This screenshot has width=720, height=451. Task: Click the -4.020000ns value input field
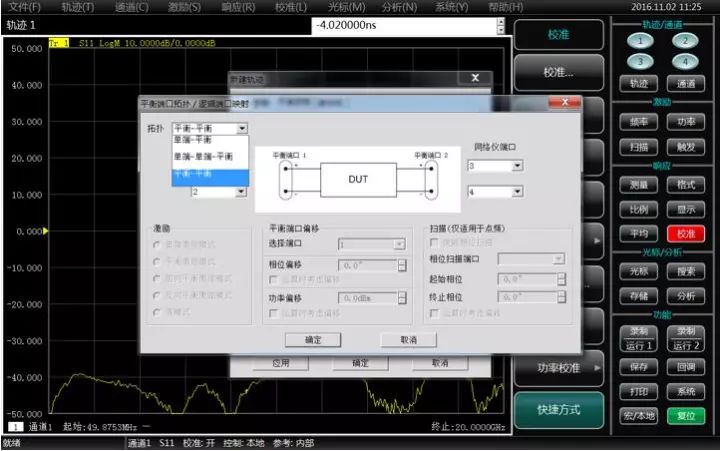405,25
